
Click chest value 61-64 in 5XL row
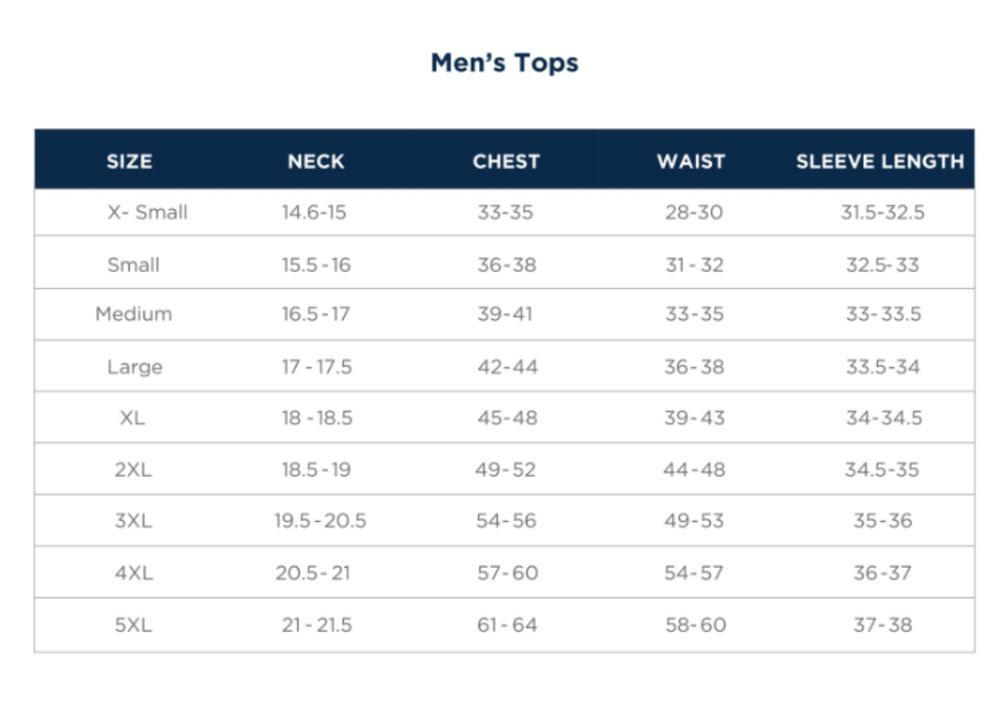point(507,625)
